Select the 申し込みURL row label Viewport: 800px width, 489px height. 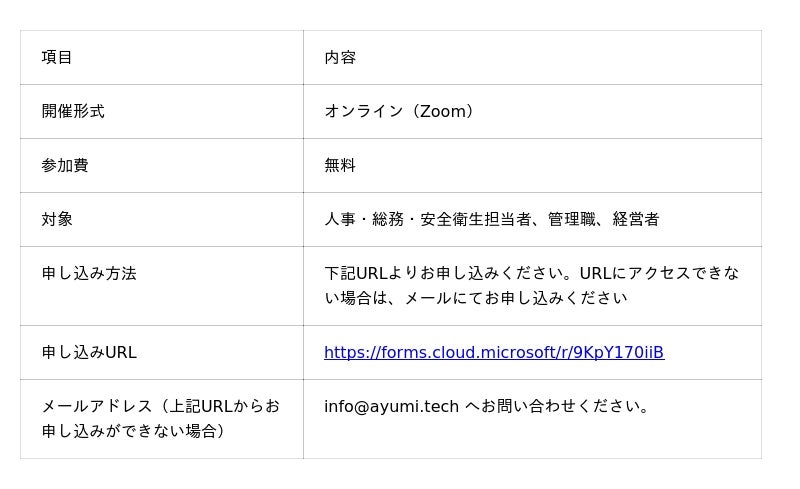point(89,352)
